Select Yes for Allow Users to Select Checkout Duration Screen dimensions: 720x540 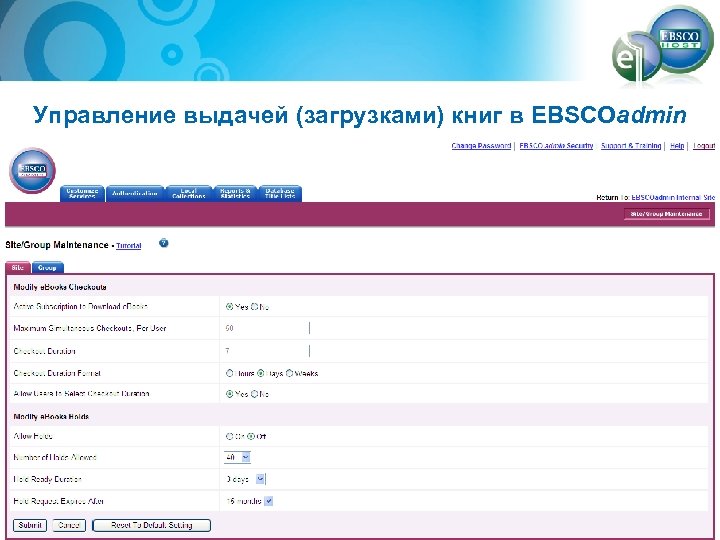click(230, 394)
